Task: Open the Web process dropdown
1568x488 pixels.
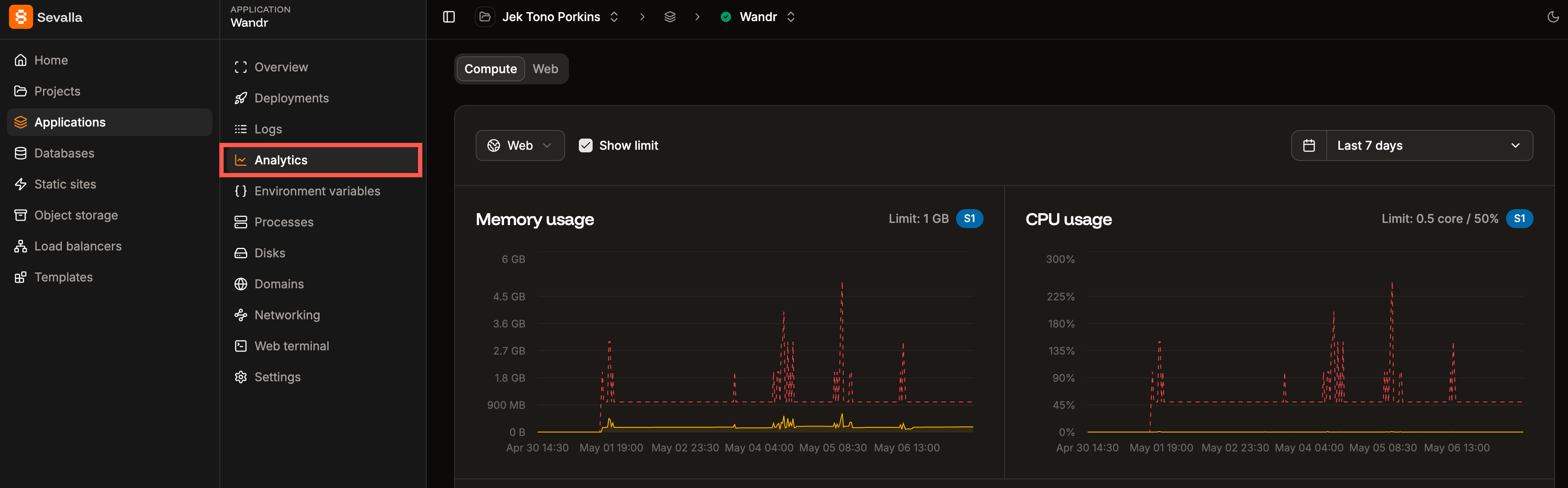Action: pos(520,146)
